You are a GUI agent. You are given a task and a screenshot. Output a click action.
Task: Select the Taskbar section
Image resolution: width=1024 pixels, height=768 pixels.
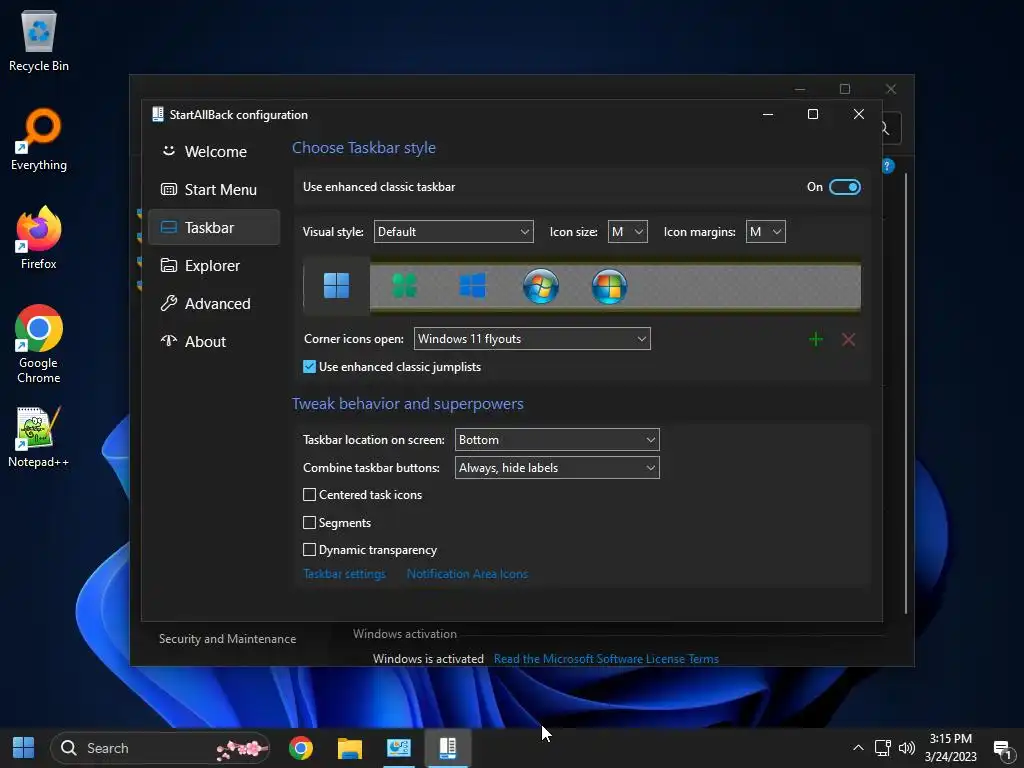point(214,227)
